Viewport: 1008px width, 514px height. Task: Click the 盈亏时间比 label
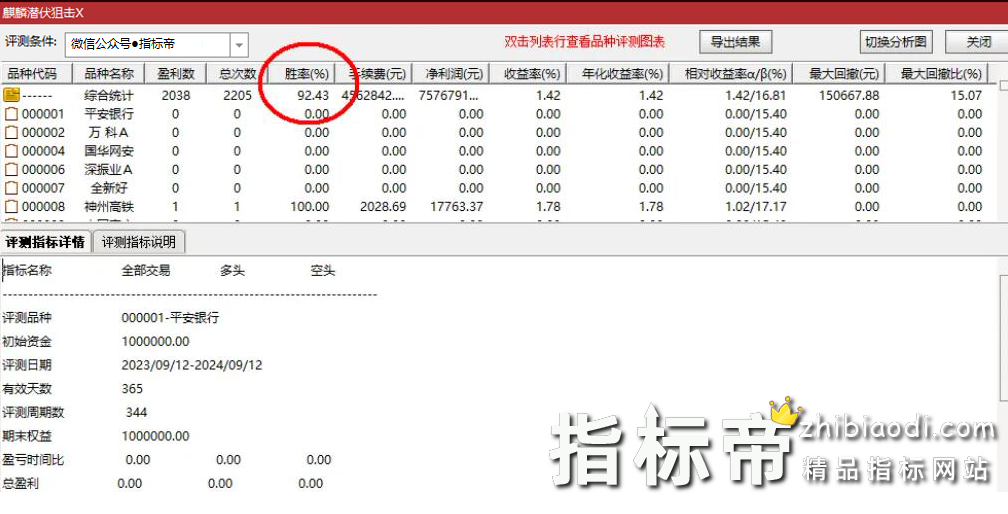pyautogui.click(x=33, y=460)
